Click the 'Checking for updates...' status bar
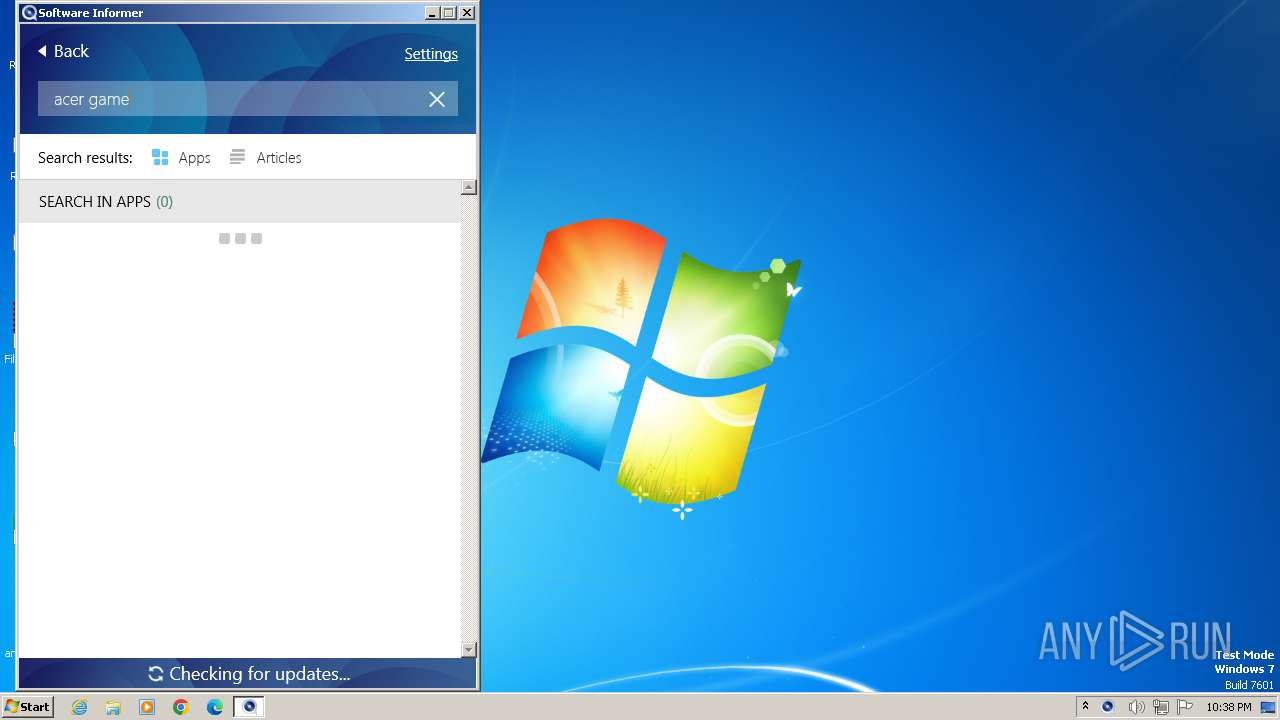1280x720 pixels. (x=248, y=674)
